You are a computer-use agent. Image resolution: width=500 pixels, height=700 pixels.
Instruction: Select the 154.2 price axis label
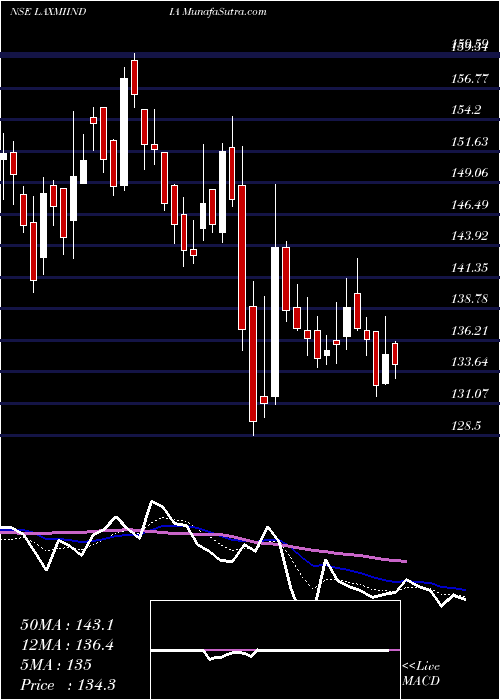point(466,110)
